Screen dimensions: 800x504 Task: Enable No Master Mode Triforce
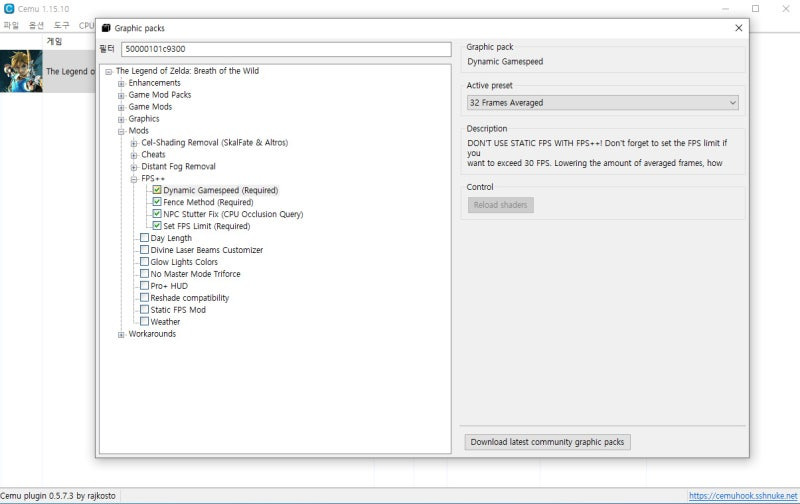[x=144, y=273]
